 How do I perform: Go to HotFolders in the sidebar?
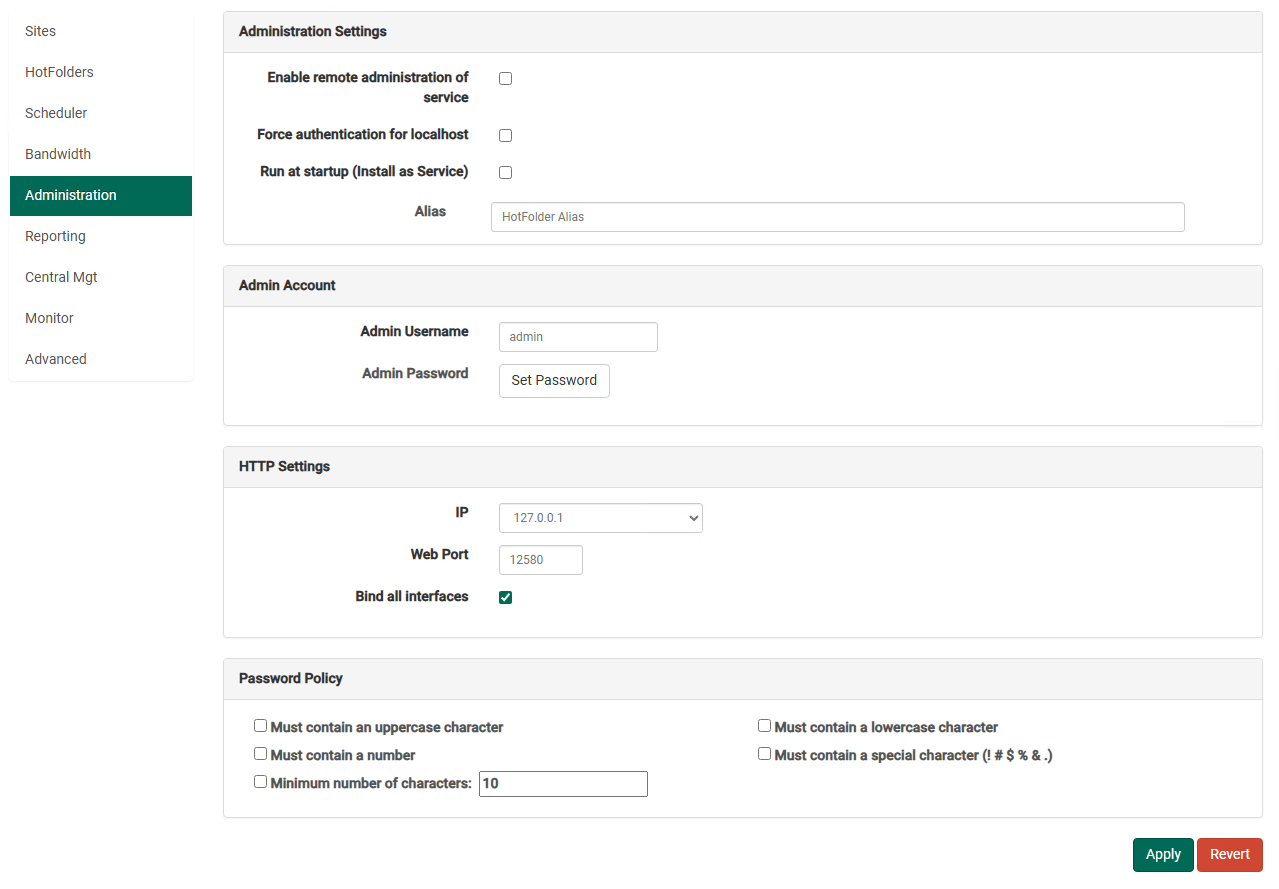(x=101, y=72)
